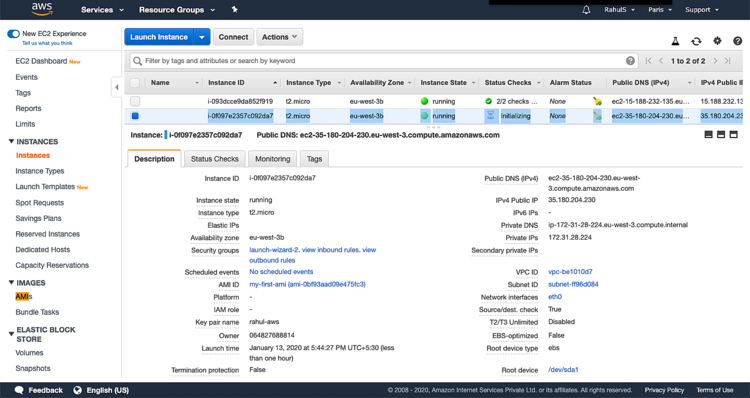Go to last page of results

click(728, 61)
